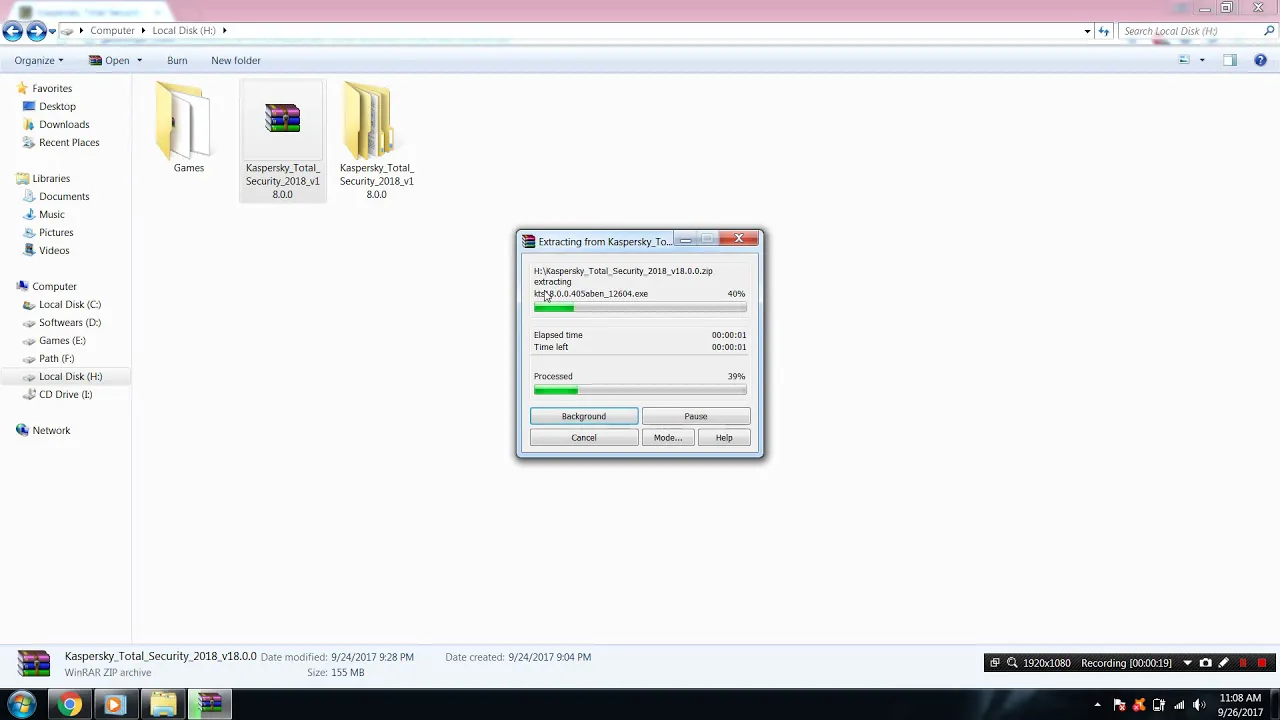1280x720 pixels.
Task: Open the recent locations dropdown beside navigation arrows
Action: click(52, 32)
